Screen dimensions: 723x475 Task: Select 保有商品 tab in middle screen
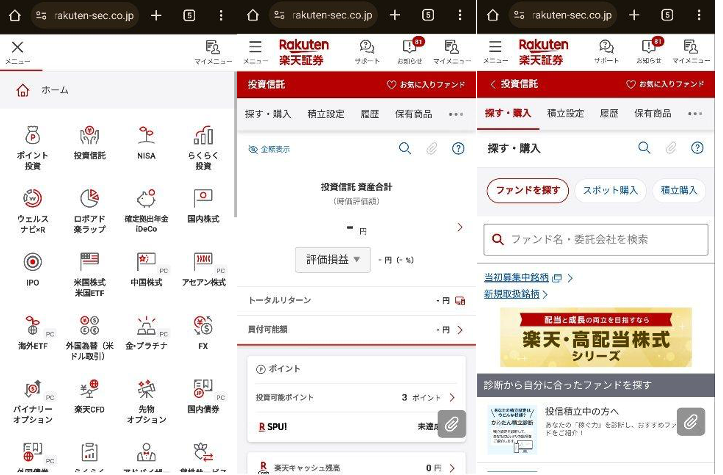414,114
